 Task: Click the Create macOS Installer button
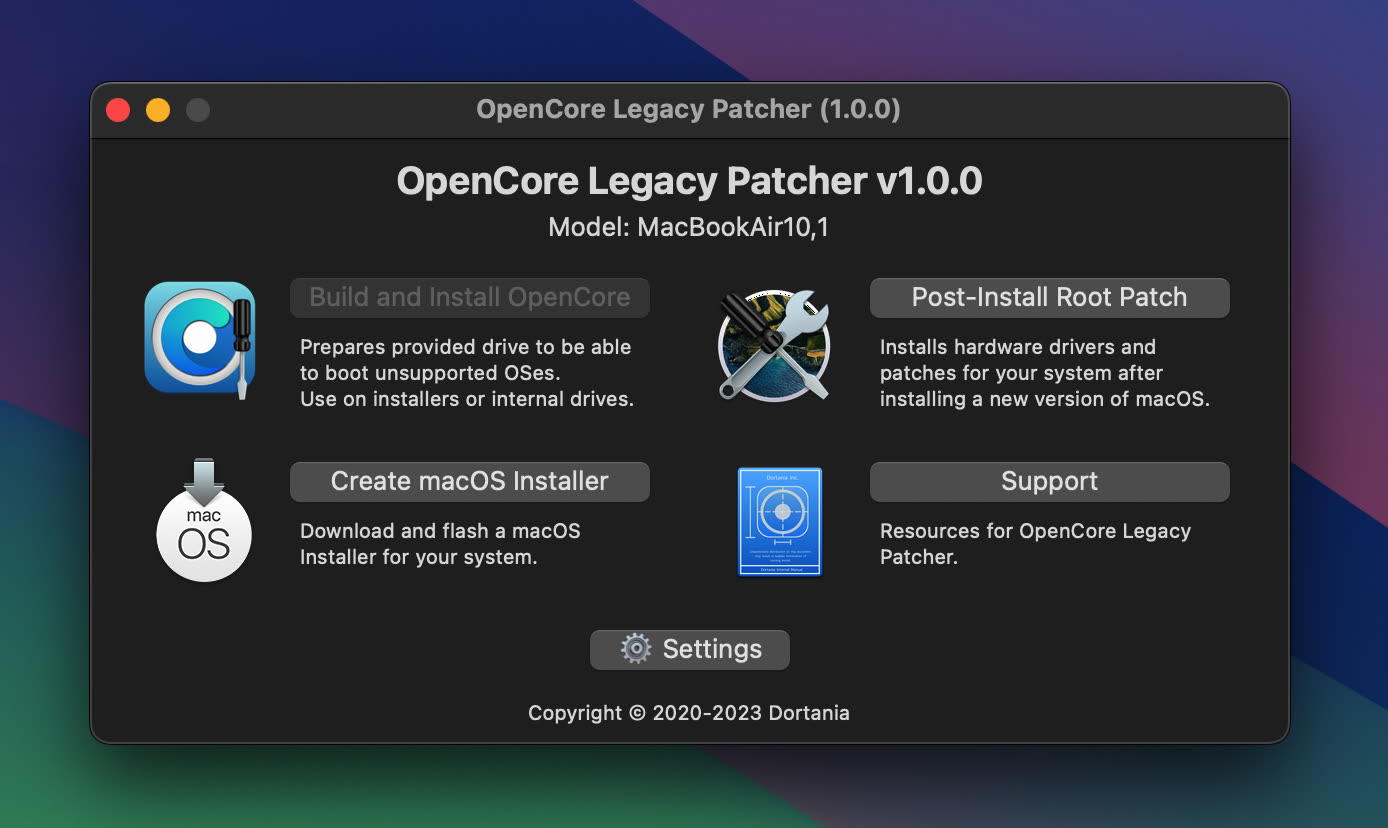(x=469, y=481)
